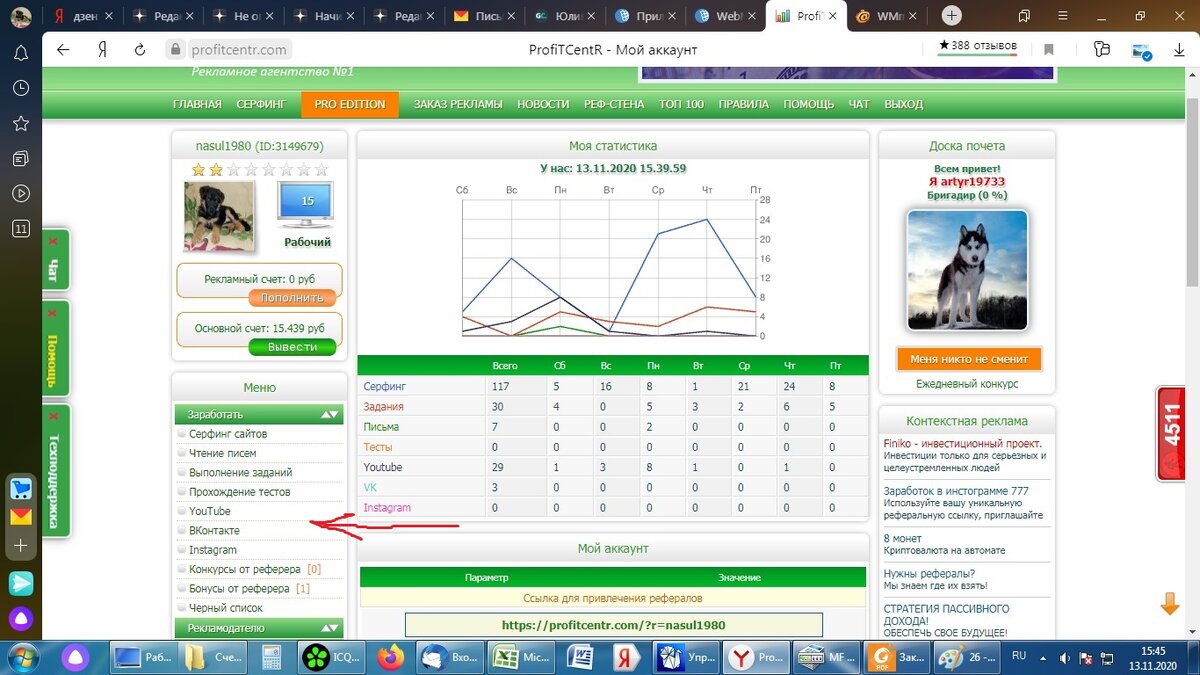Open Бонусы от реферера link

tap(239, 588)
